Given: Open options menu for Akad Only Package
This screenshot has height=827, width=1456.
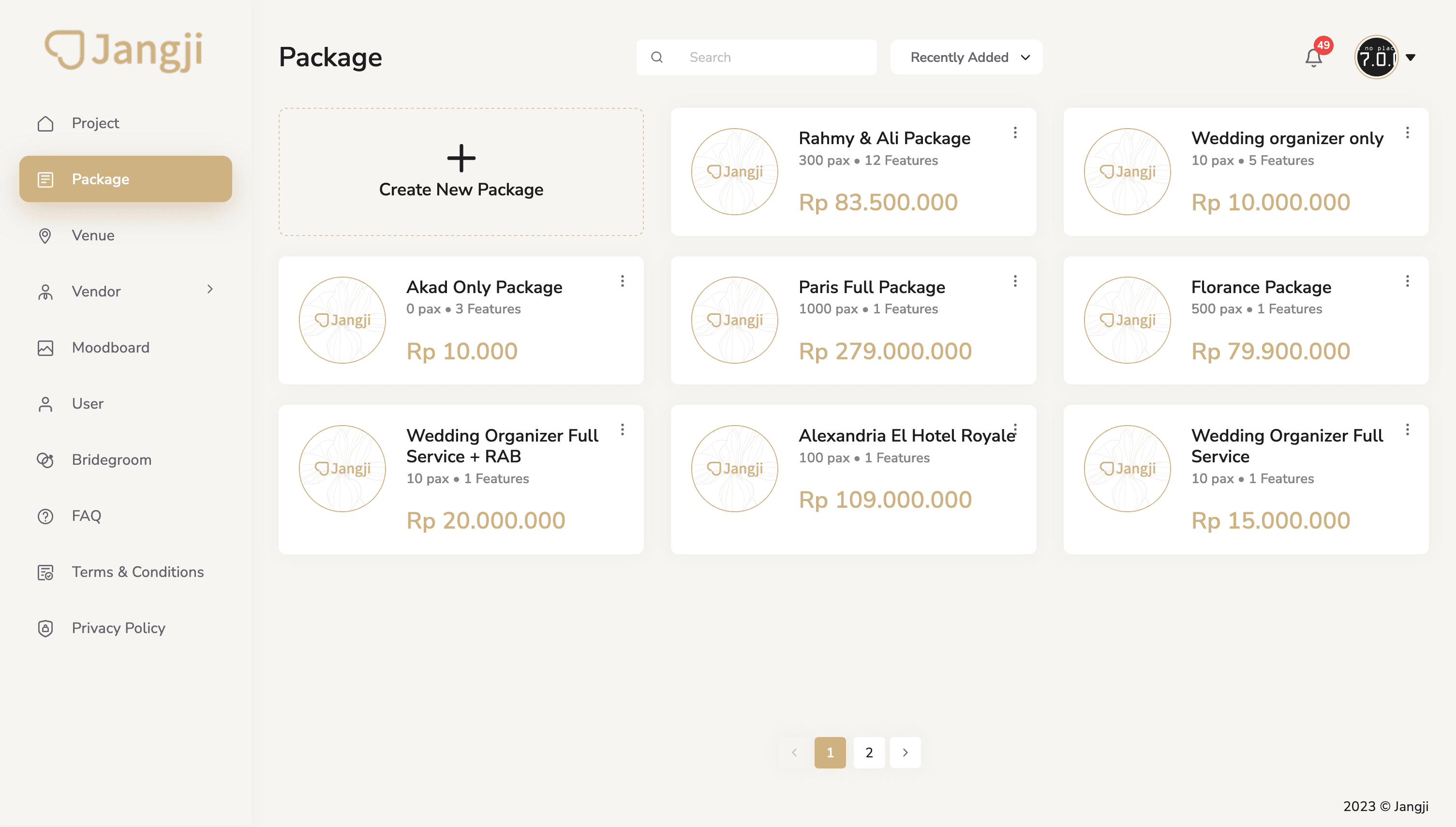Looking at the screenshot, I should 623,281.
